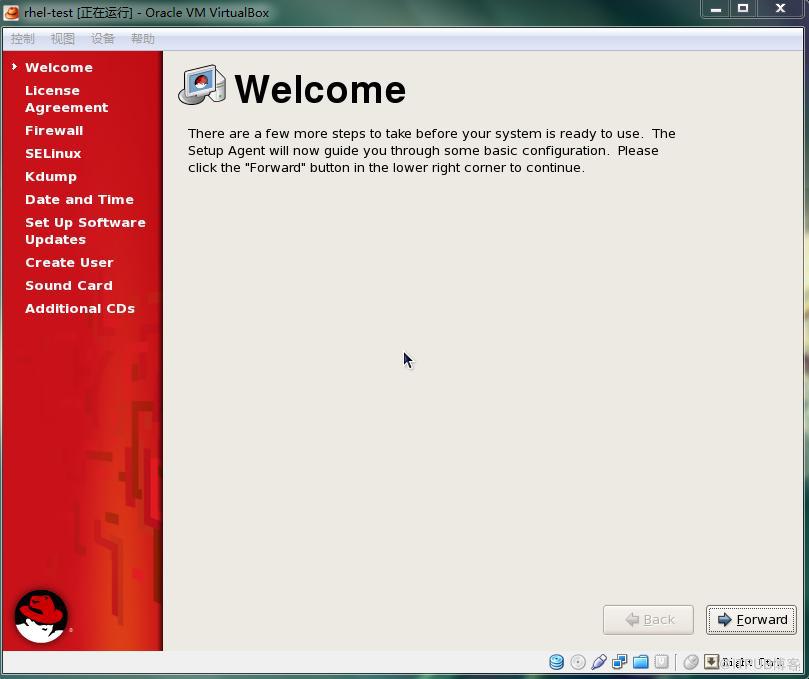The image size is (809, 679).
Task: Click the arrow marker beside Welcome
Action: point(14,67)
